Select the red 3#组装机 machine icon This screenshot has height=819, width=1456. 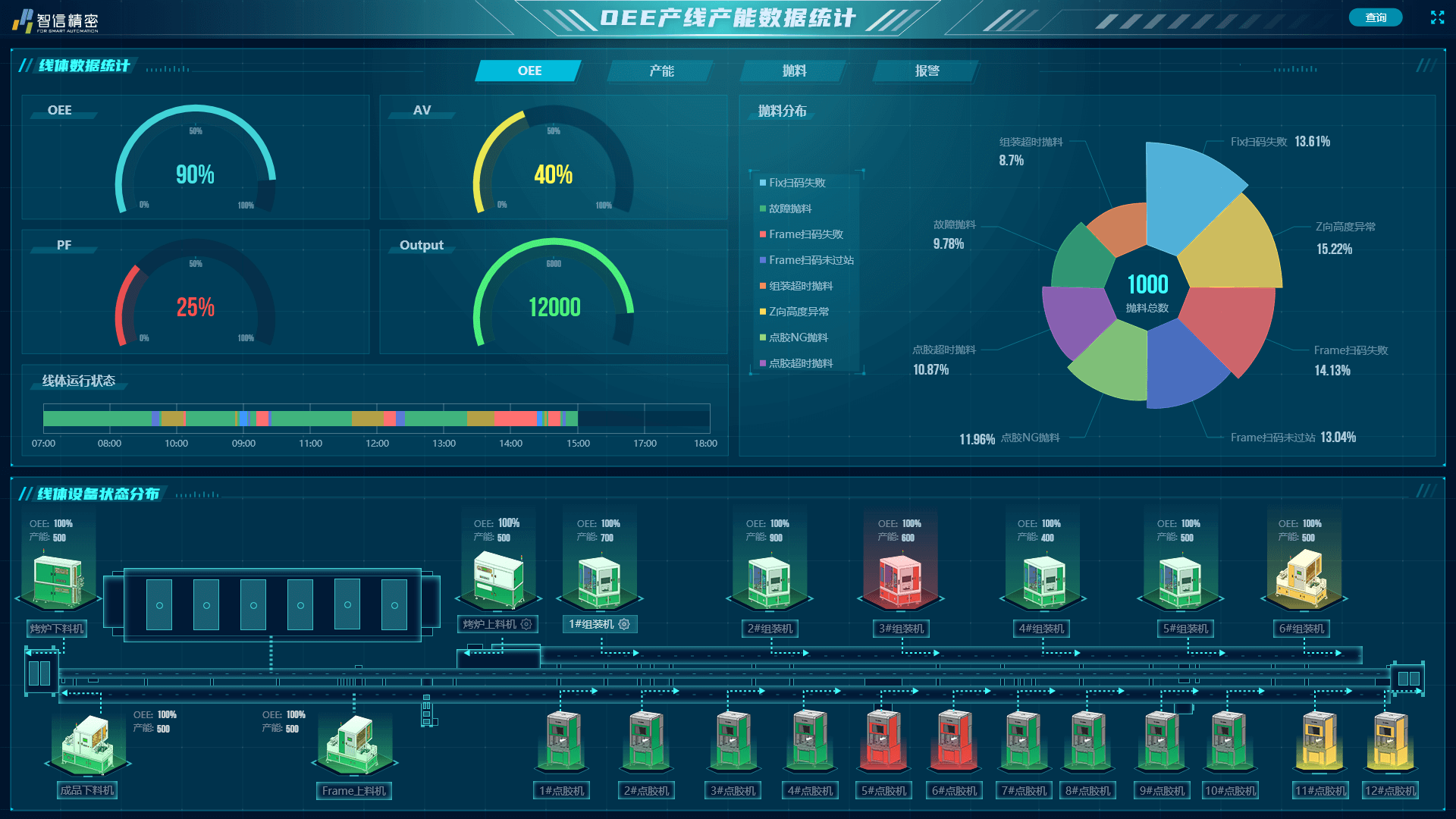(x=900, y=582)
